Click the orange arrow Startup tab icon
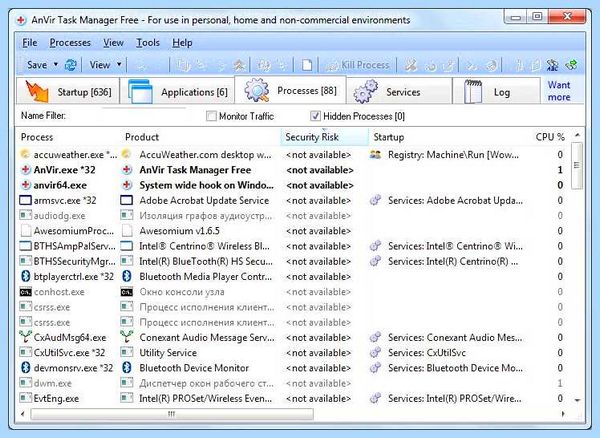 click(37, 91)
